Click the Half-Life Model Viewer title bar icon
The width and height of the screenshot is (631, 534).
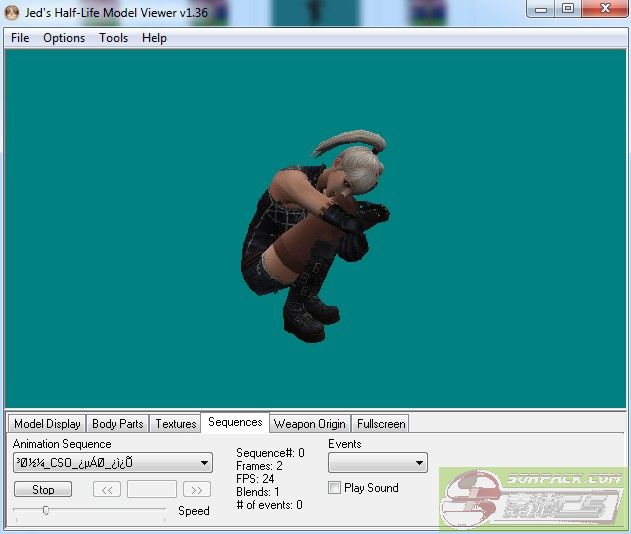[11, 11]
